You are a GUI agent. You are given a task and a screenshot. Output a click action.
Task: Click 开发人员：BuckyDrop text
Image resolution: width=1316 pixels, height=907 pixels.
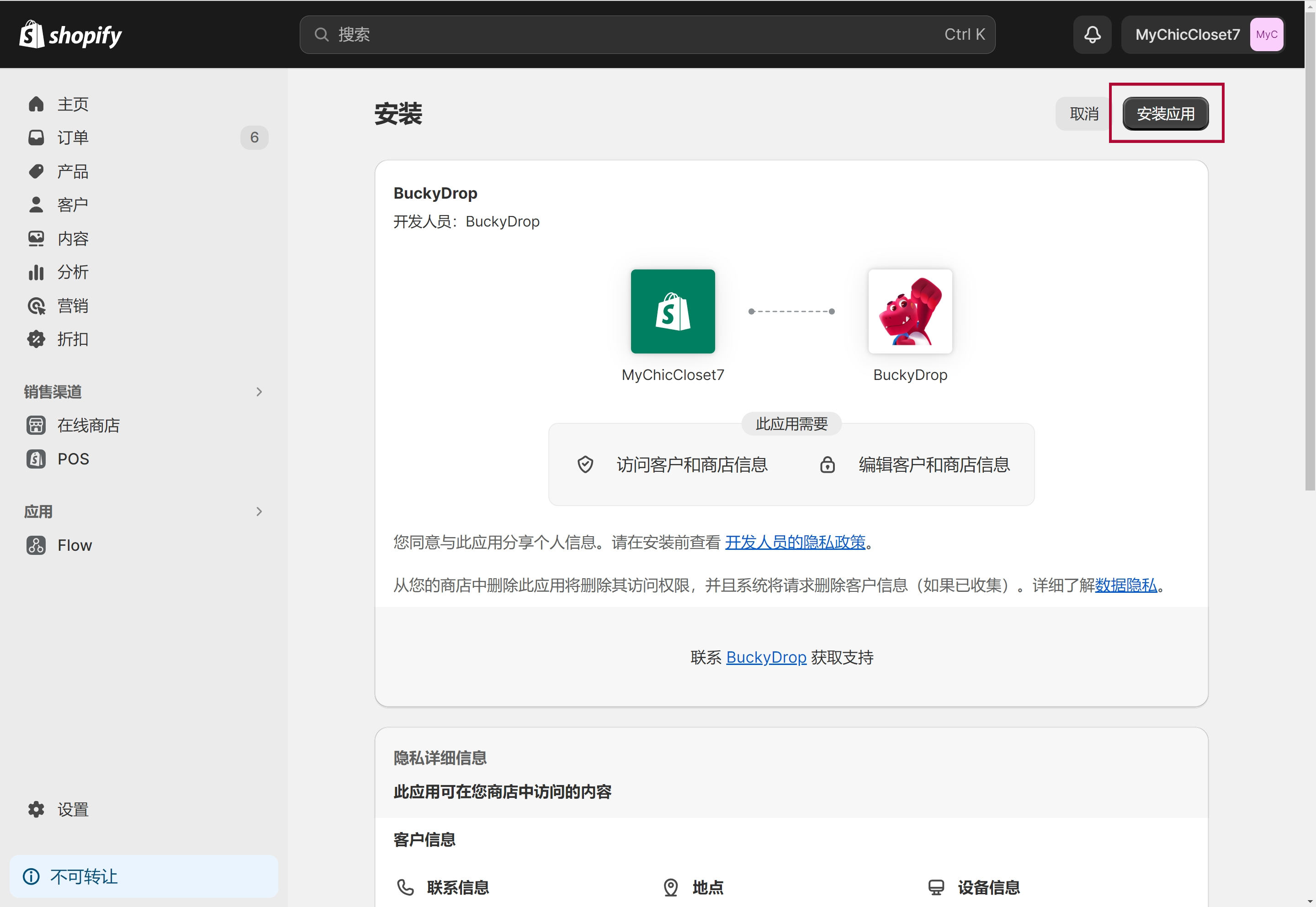(466, 221)
